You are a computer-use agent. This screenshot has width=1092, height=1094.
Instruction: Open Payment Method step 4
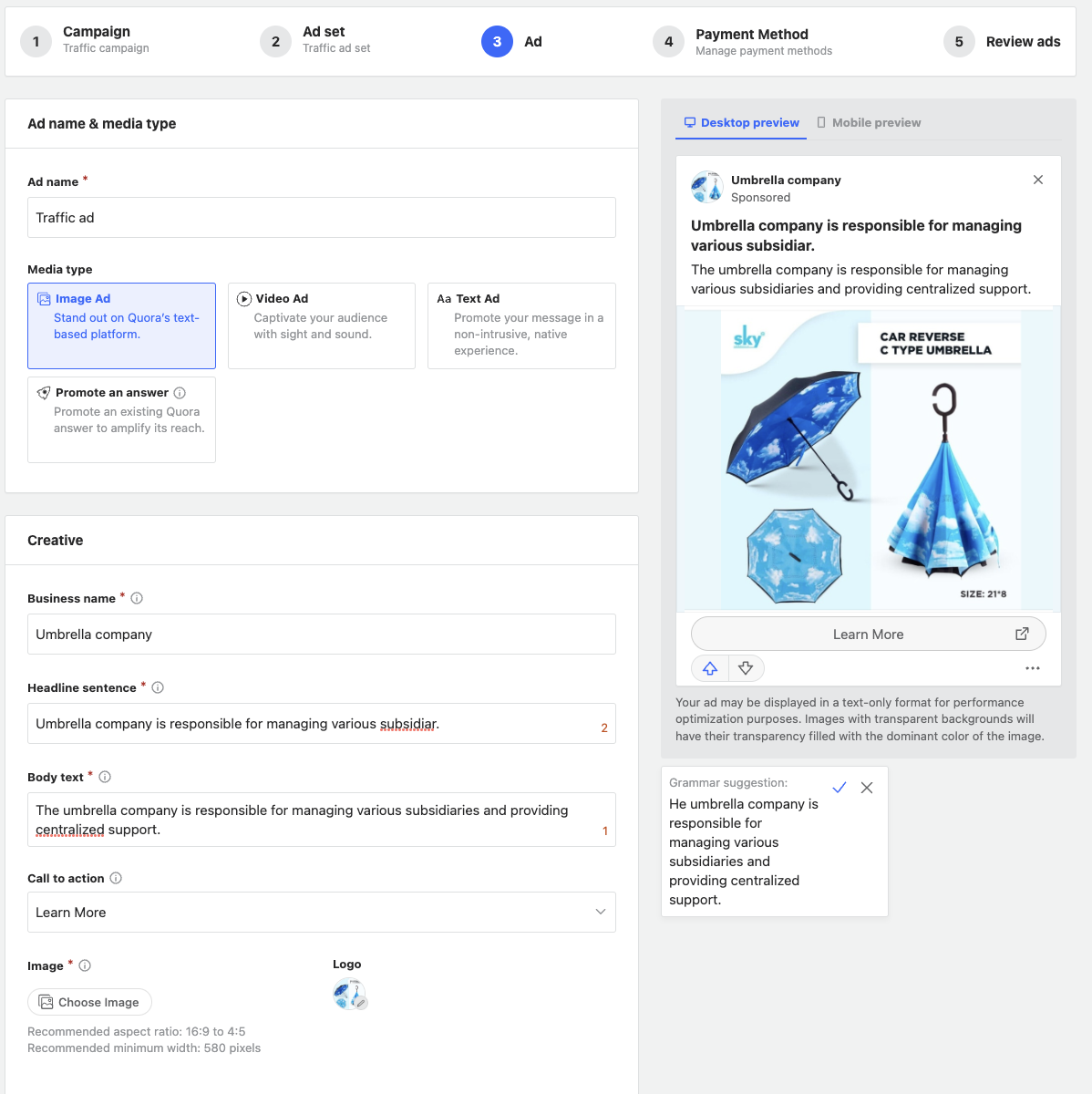(743, 41)
